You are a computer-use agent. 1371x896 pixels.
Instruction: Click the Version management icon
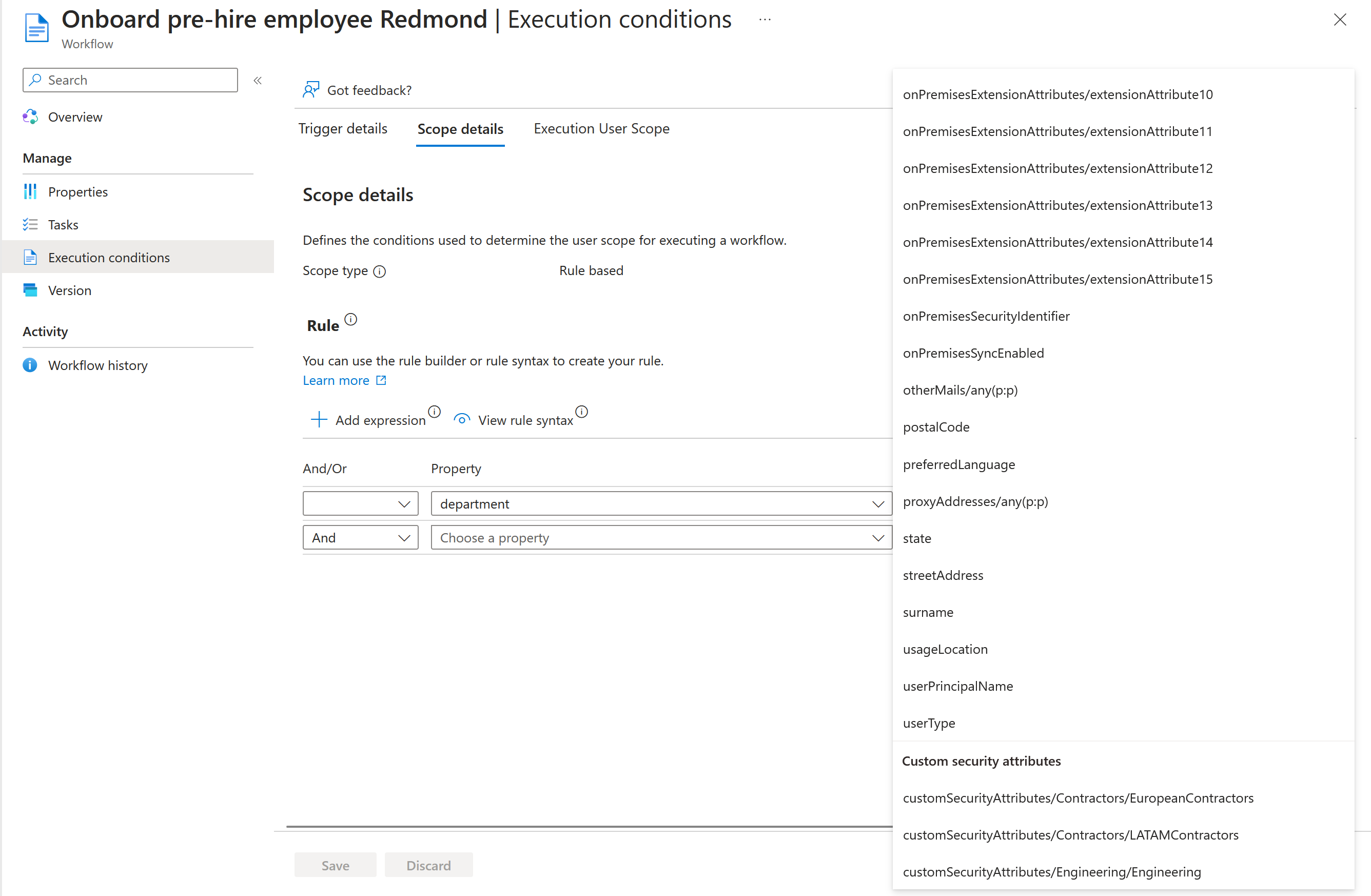32,290
